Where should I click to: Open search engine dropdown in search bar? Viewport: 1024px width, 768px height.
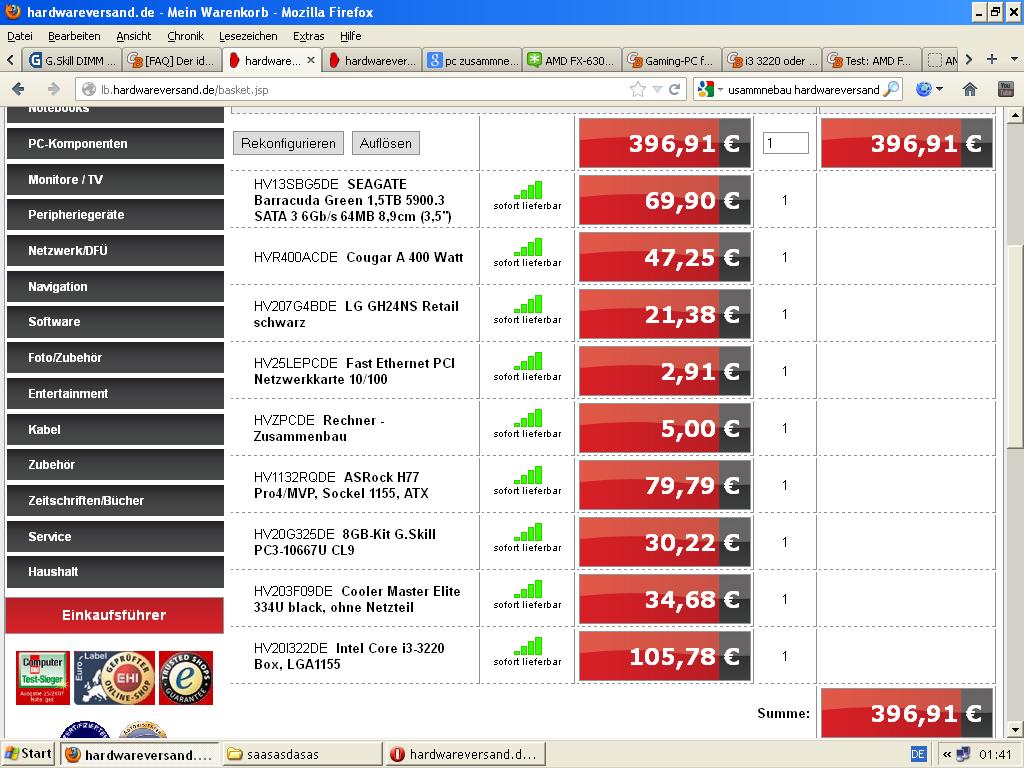click(720, 89)
